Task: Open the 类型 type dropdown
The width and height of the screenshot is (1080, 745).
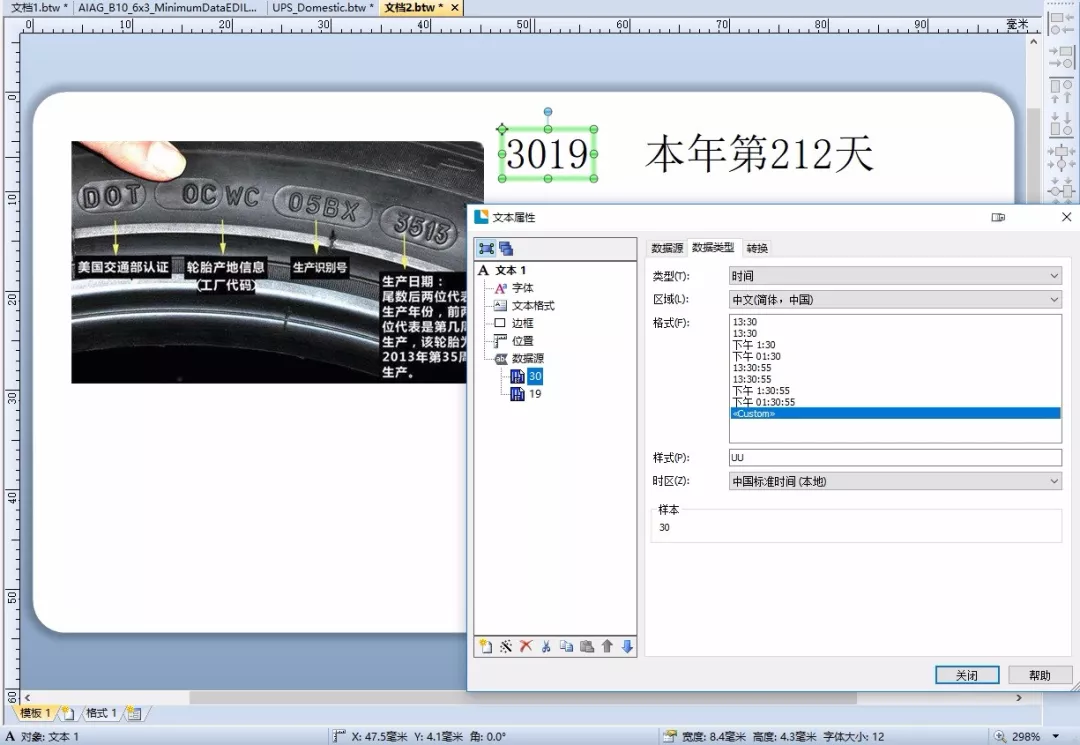Action: pos(895,276)
